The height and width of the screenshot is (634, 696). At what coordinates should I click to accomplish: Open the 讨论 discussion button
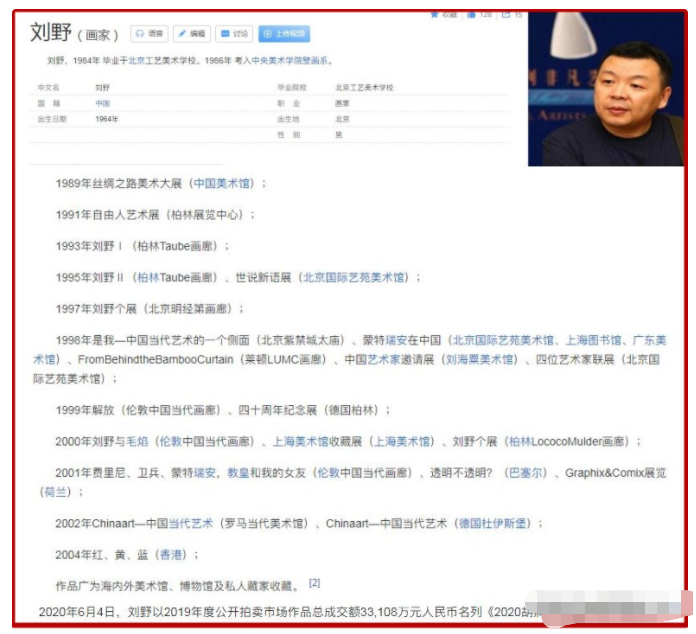pyautogui.click(x=234, y=34)
